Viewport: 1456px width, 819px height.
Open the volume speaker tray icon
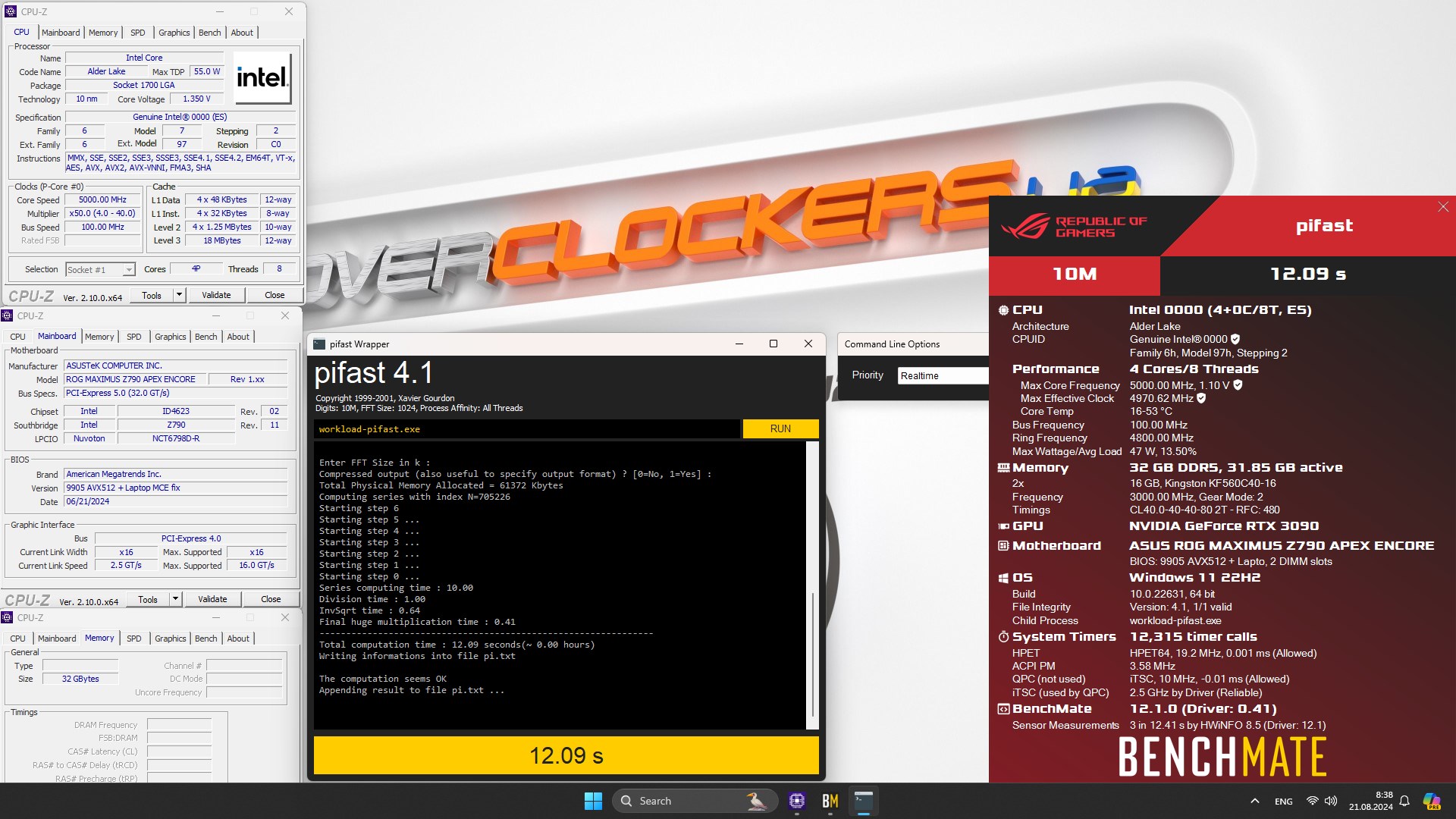pyautogui.click(x=1331, y=801)
